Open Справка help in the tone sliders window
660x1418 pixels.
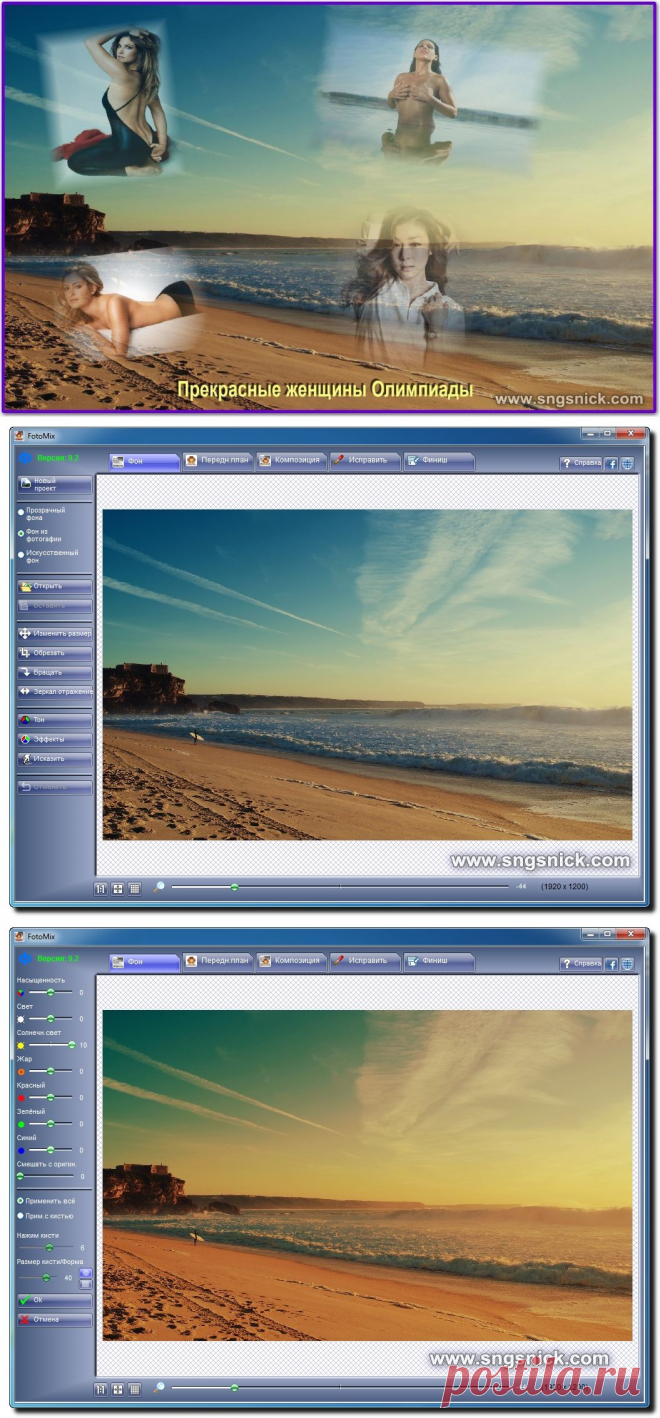581,964
